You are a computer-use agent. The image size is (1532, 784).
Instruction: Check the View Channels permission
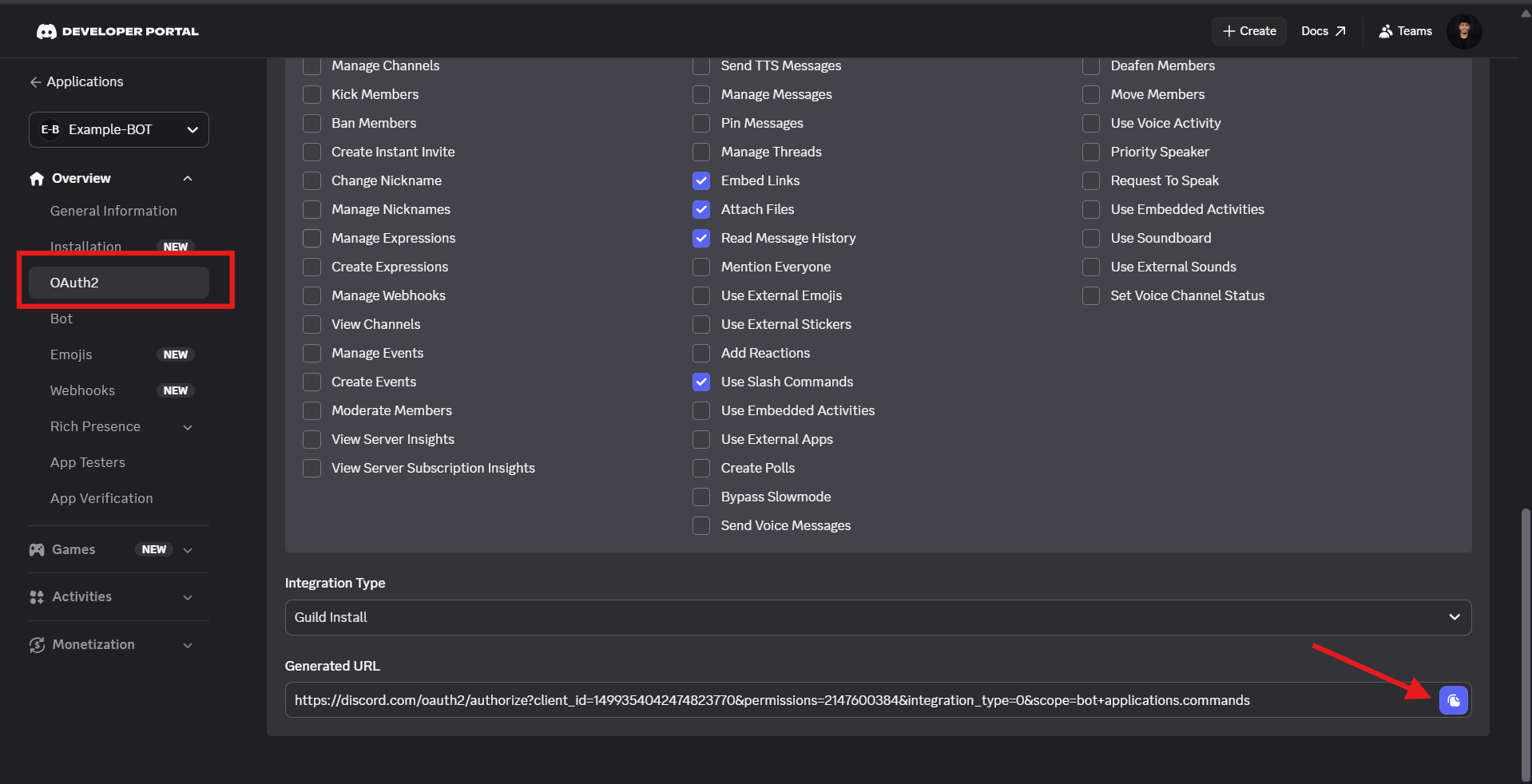(x=312, y=324)
